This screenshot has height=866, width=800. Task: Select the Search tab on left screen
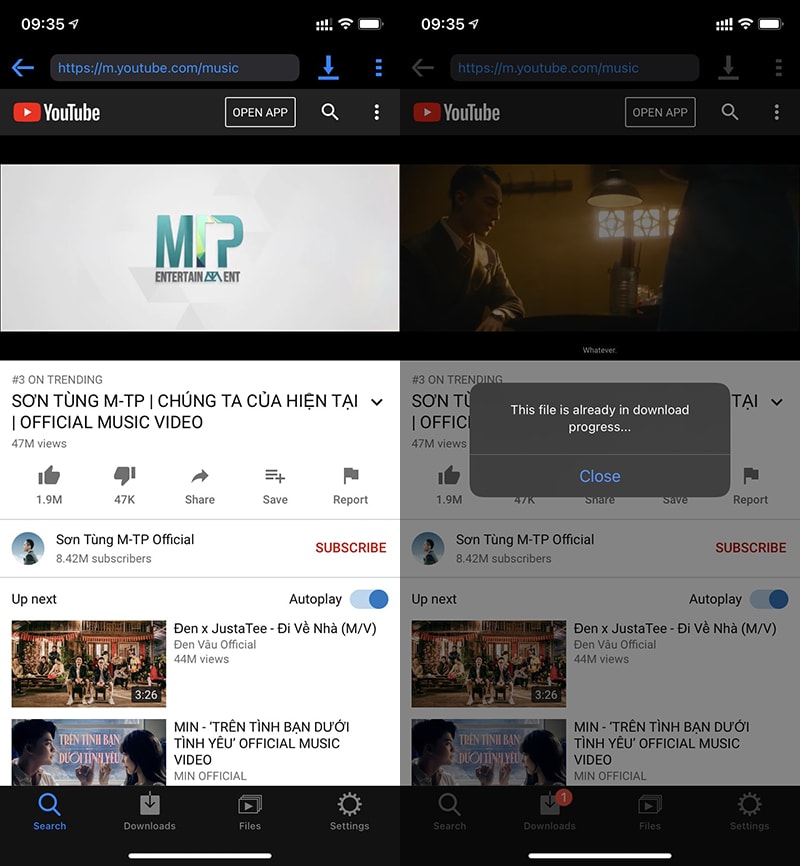pos(49,811)
